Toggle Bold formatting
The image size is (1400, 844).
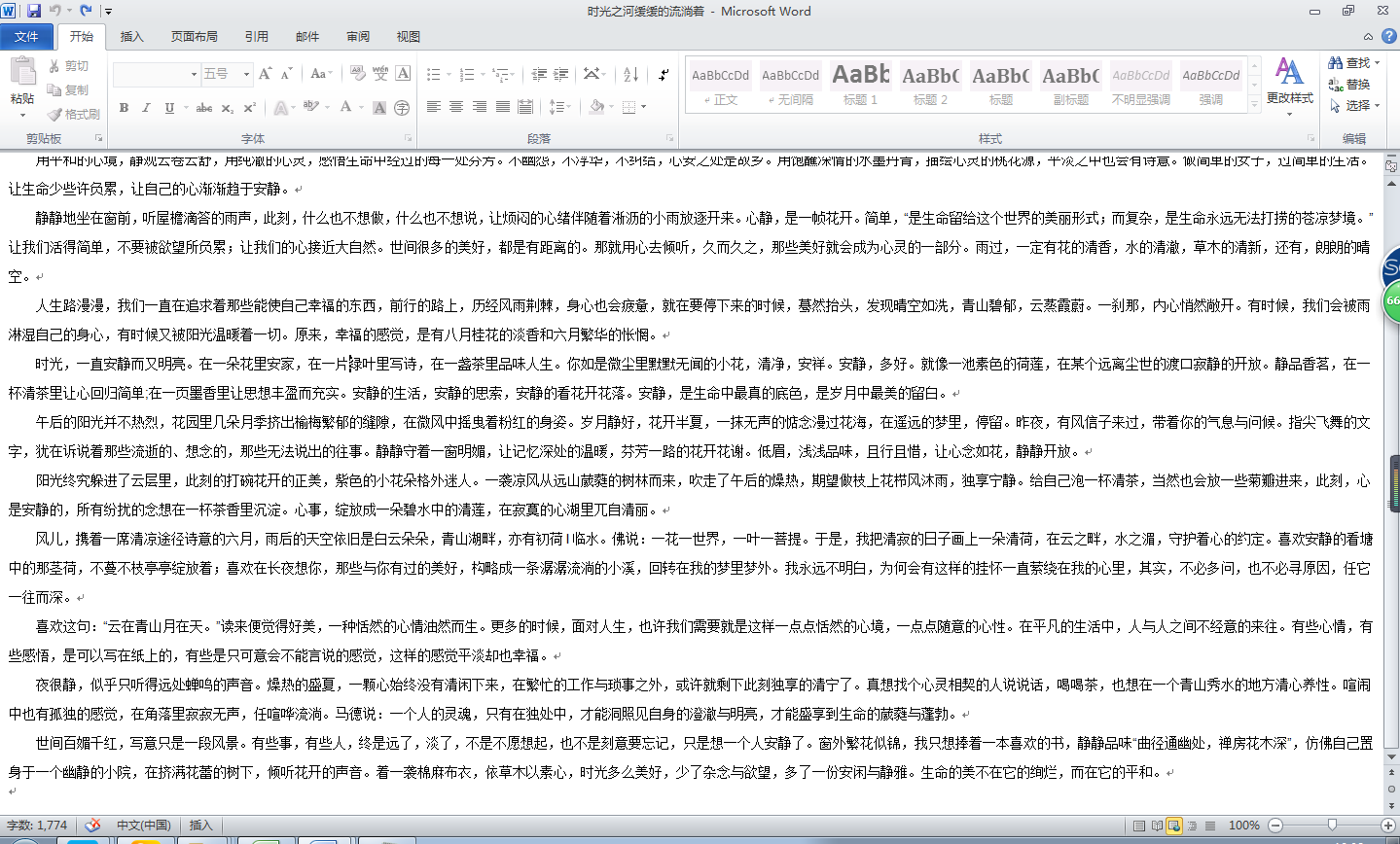tap(124, 107)
